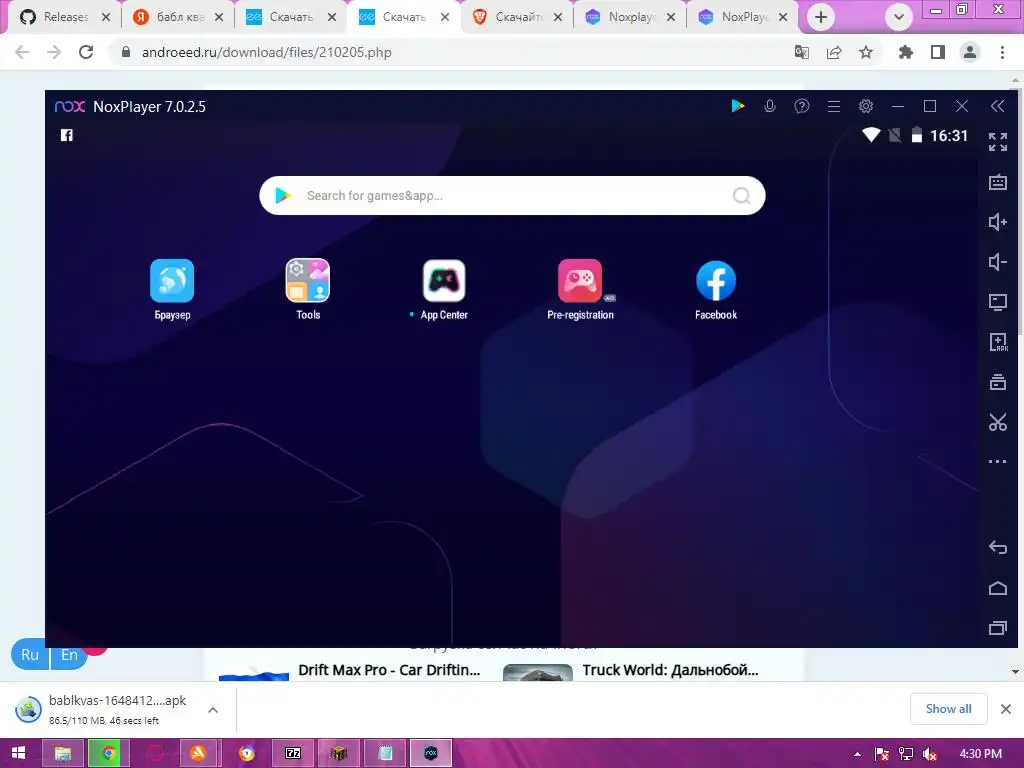Click the Android back button in NoxPlayer
This screenshot has width=1024, height=768.
tap(997, 547)
